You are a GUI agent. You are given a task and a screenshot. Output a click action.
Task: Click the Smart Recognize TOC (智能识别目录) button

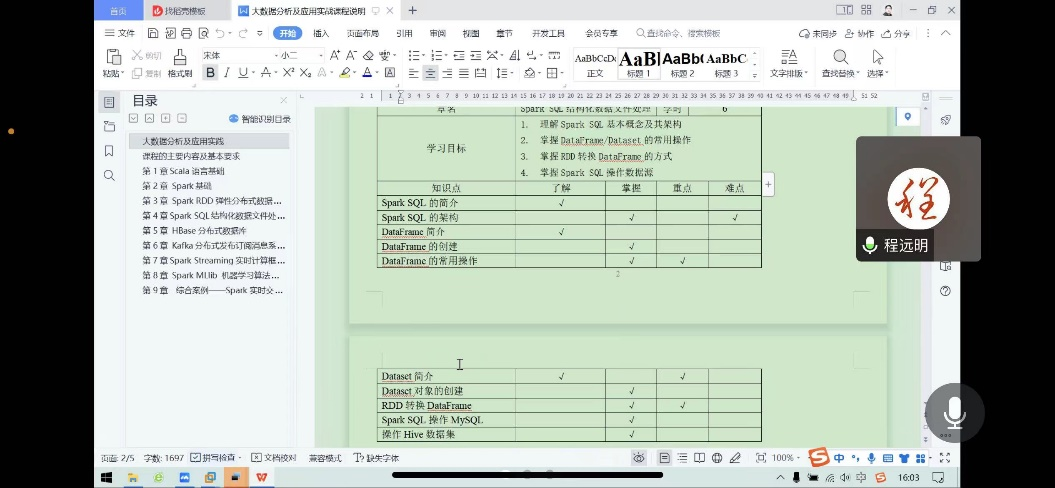pyautogui.click(x=260, y=119)
